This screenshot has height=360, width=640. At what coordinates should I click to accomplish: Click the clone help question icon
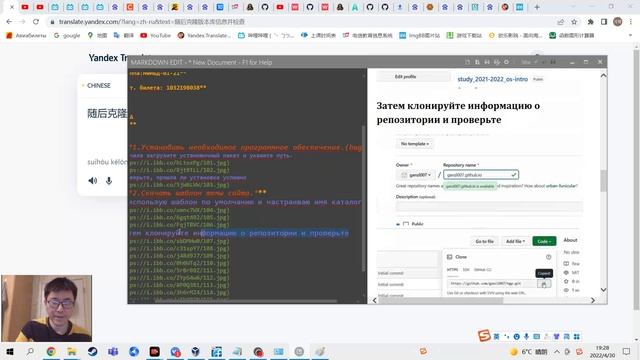tap(549, 257)
